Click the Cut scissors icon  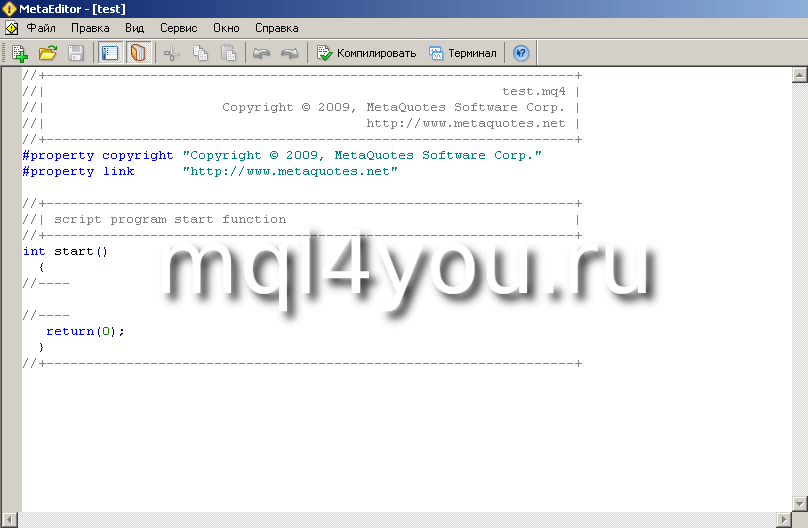click(x=172, y=53)
